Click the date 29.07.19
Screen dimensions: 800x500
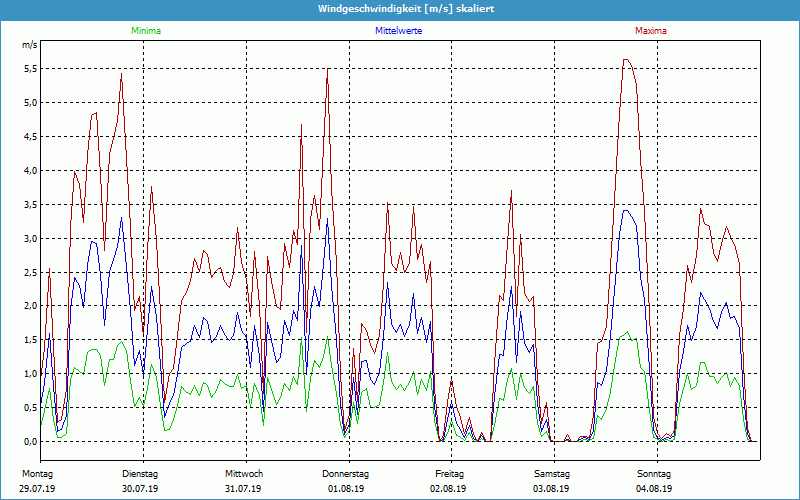pyautogui.click(x=37, y=489)
